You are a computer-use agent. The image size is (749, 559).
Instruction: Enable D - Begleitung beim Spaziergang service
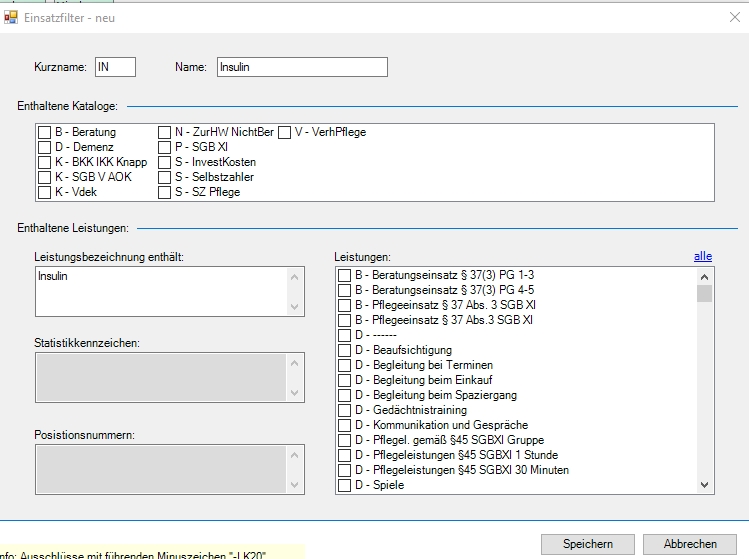(x=345, y=395)
